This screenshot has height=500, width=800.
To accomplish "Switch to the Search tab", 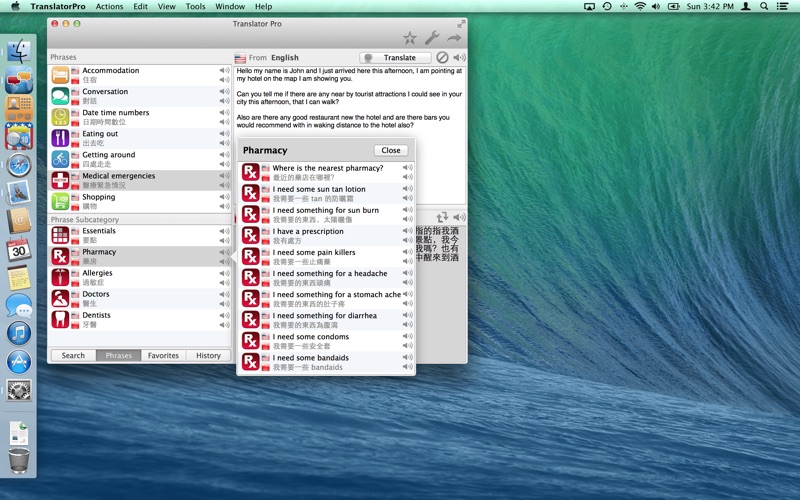I will pyautogui.click(x=73, y=355).
